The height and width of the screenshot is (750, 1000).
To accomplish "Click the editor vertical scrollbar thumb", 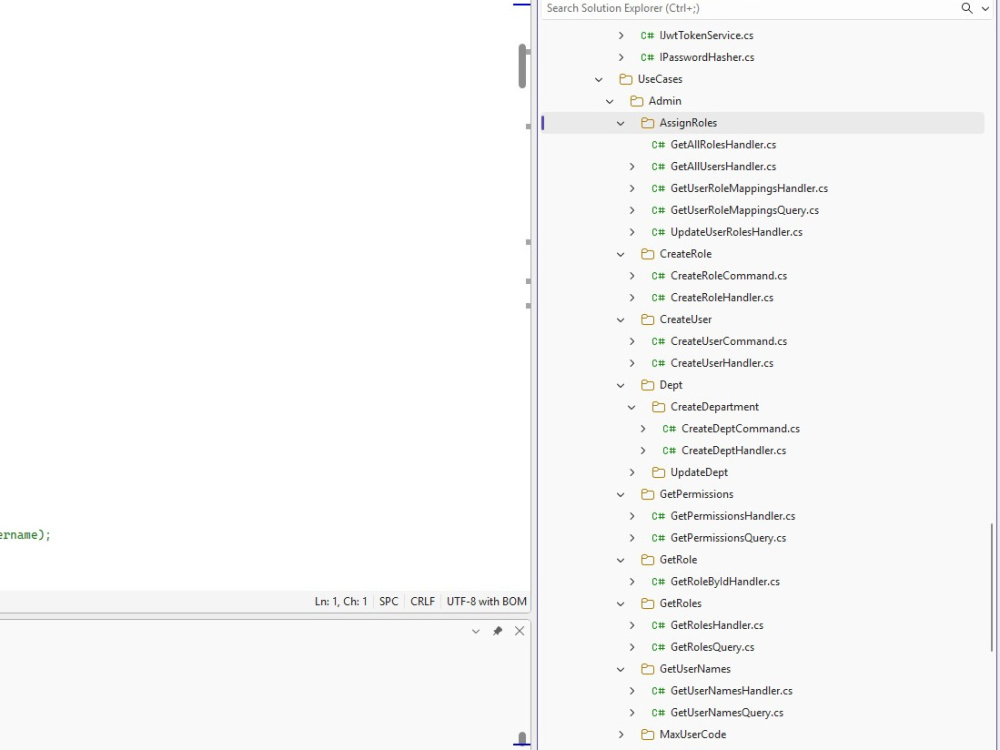I will point(522,66).
